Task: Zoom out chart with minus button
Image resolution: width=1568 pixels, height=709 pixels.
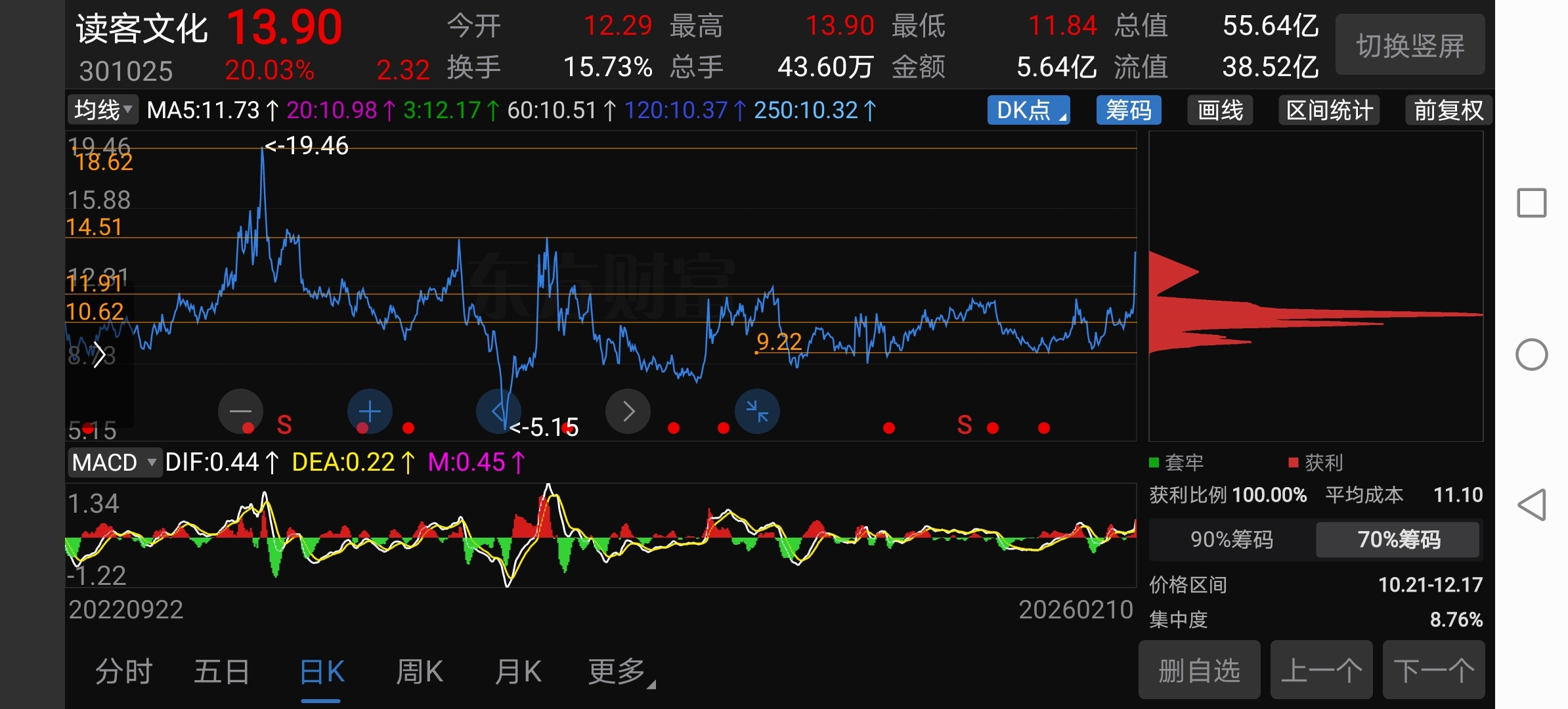Action: [x=240, y=412]
